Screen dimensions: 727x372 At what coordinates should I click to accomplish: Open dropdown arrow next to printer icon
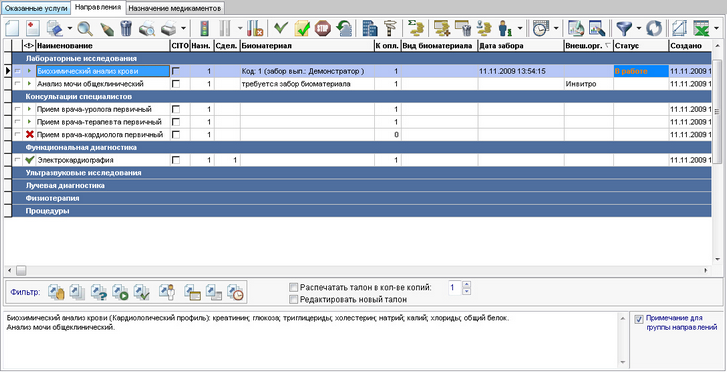point(184,29)
